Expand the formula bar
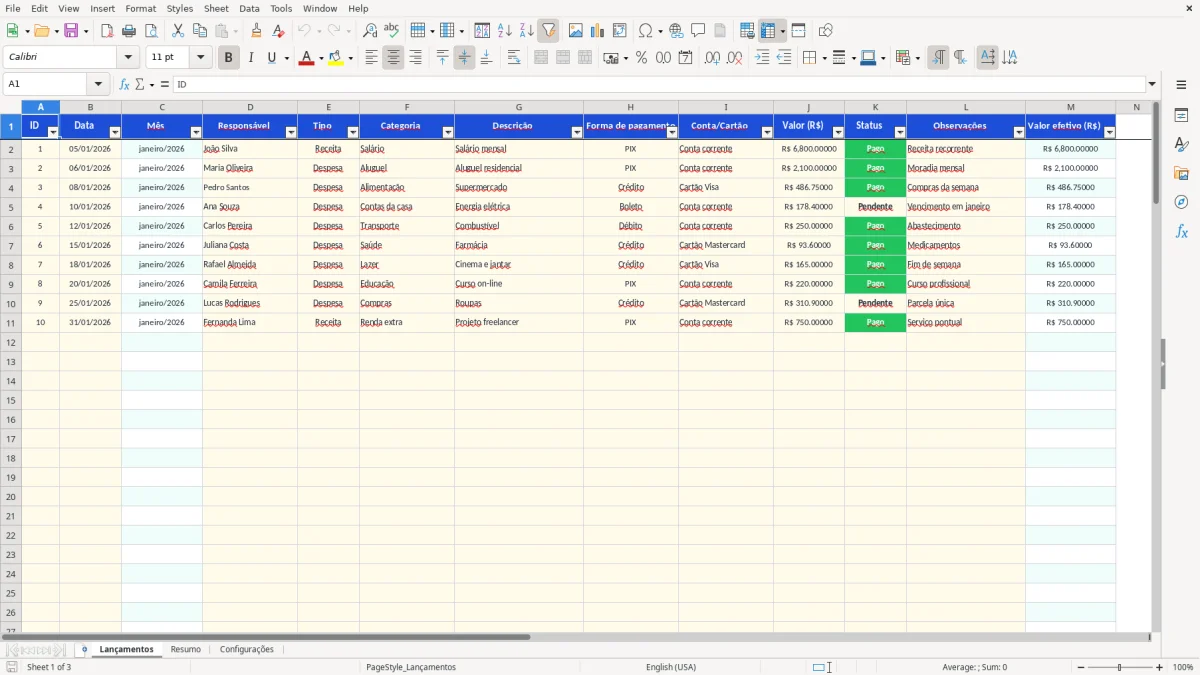 click(x=1152, y=85)
